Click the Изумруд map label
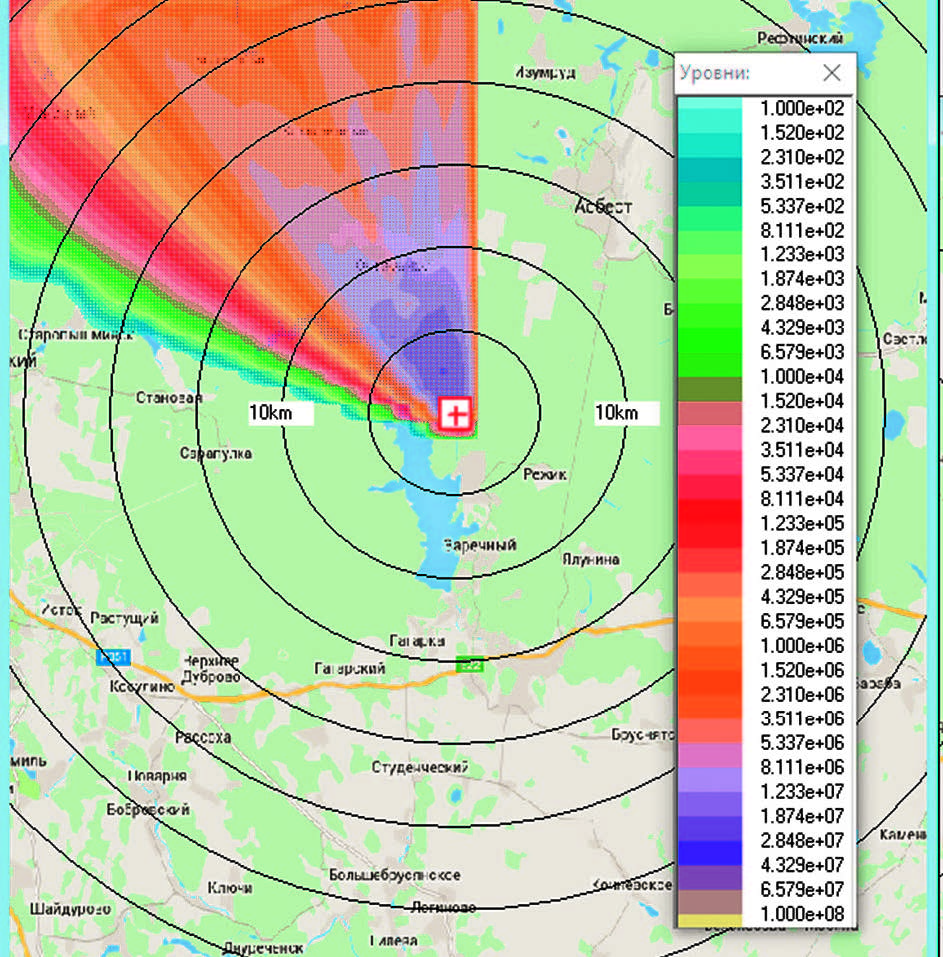943x957 pixels. pyautogui.click(x=545, y=73)
